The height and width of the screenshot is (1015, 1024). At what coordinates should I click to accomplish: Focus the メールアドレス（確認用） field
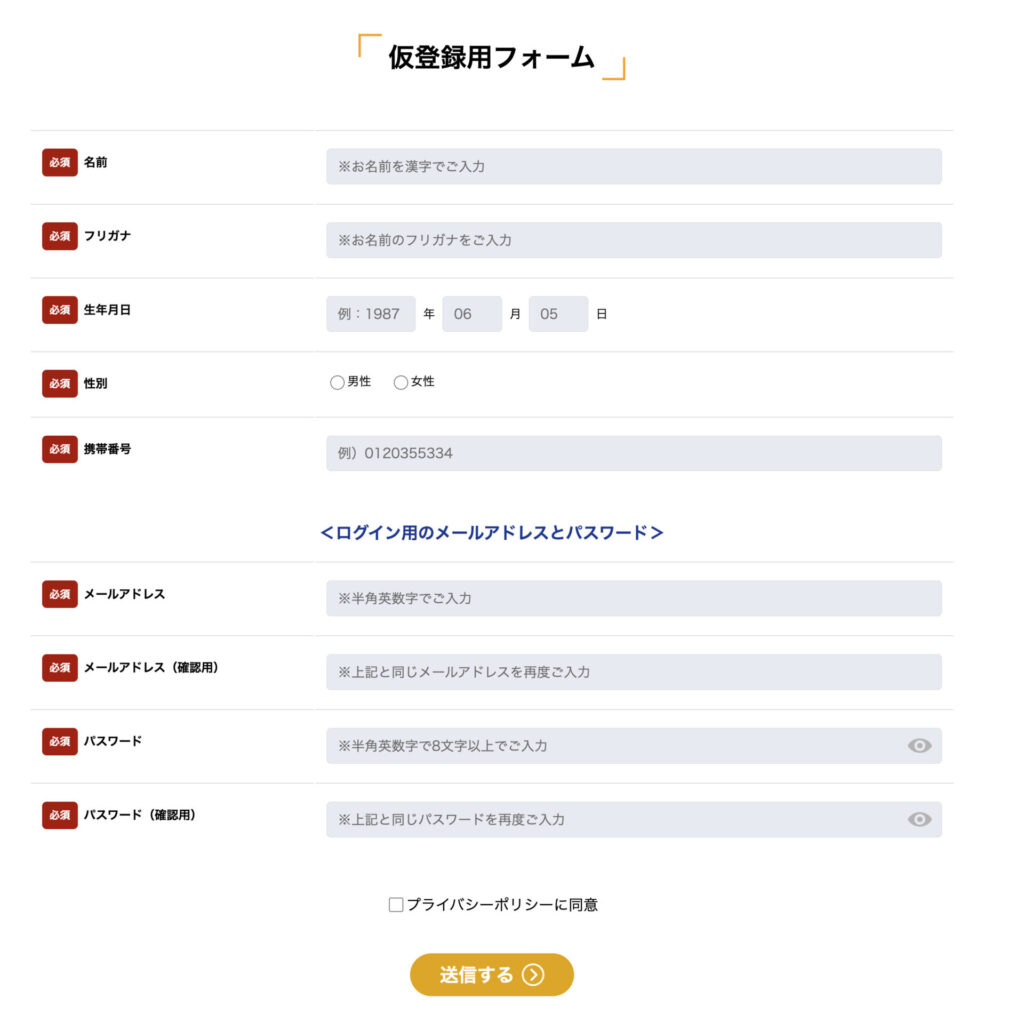click(633, 672)
